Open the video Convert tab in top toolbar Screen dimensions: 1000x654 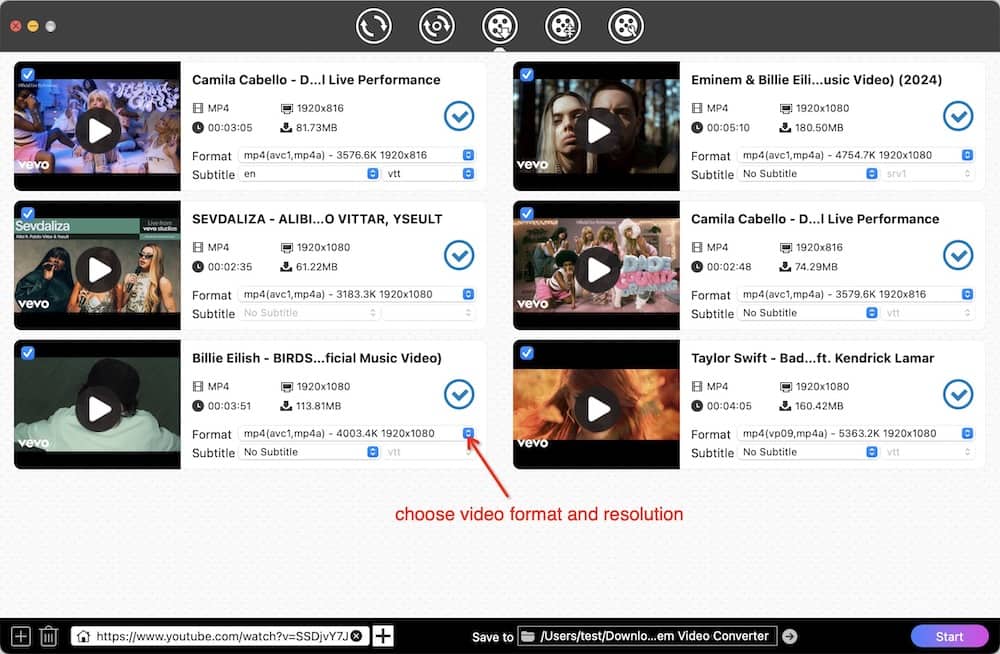[x=374, y=25]
